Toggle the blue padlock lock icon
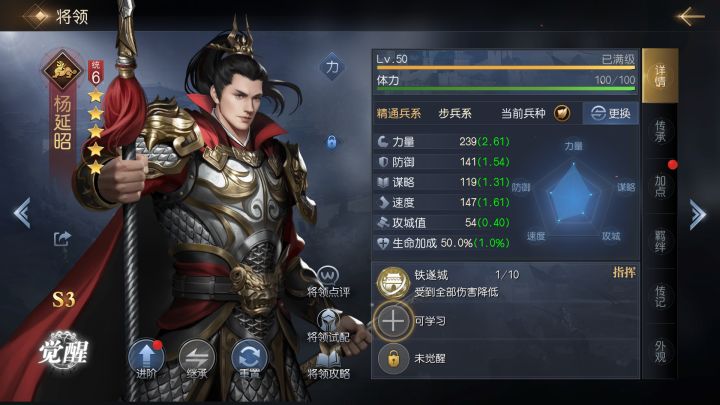 point(332,142)
